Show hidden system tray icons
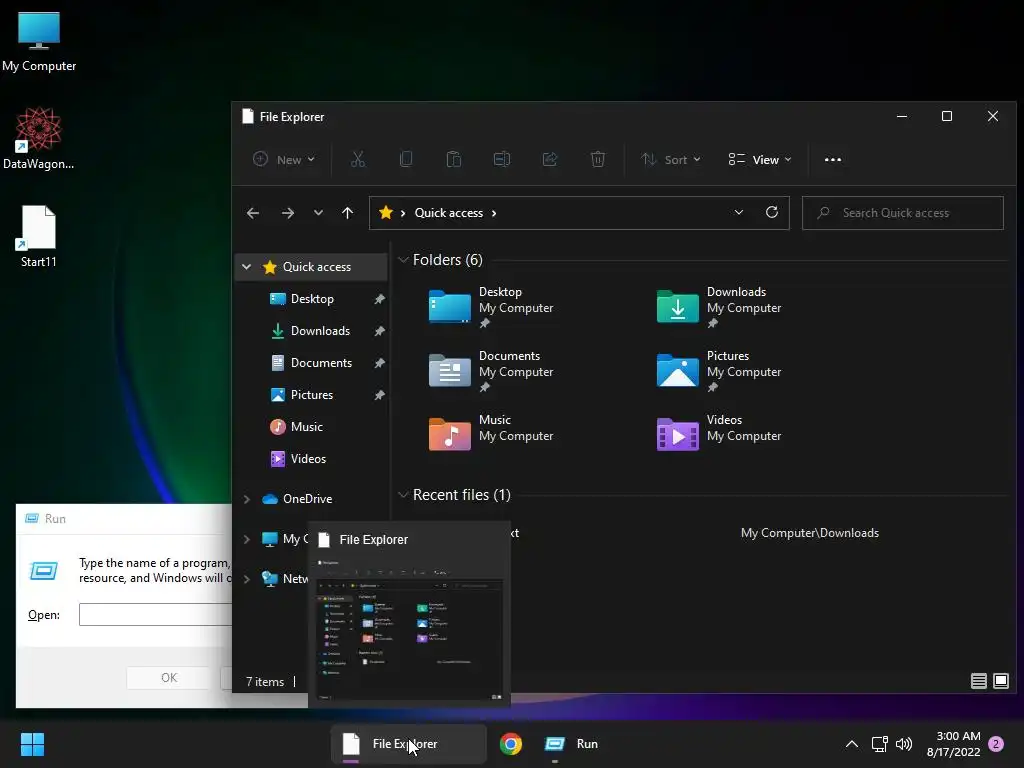Screen dimensions: 1024x768 click(x=852, y=744)
